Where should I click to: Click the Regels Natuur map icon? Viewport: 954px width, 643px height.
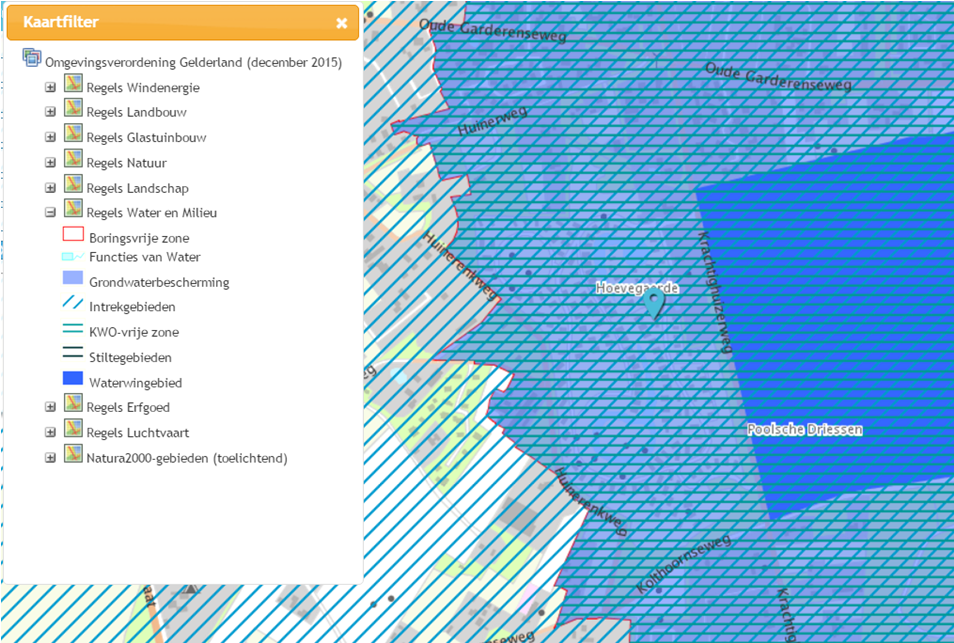coord(72,161)
